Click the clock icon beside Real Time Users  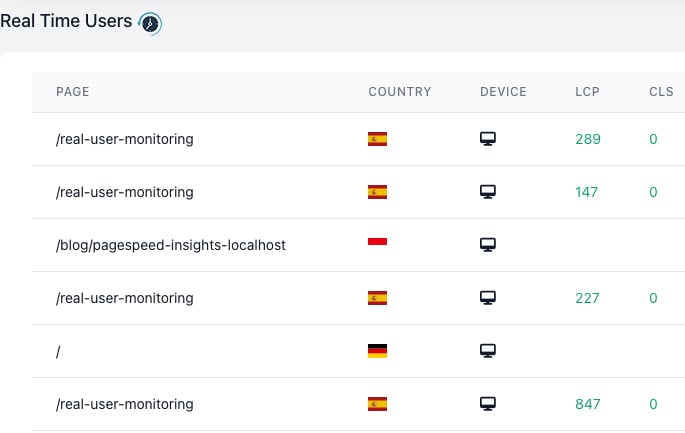point(150,24)
